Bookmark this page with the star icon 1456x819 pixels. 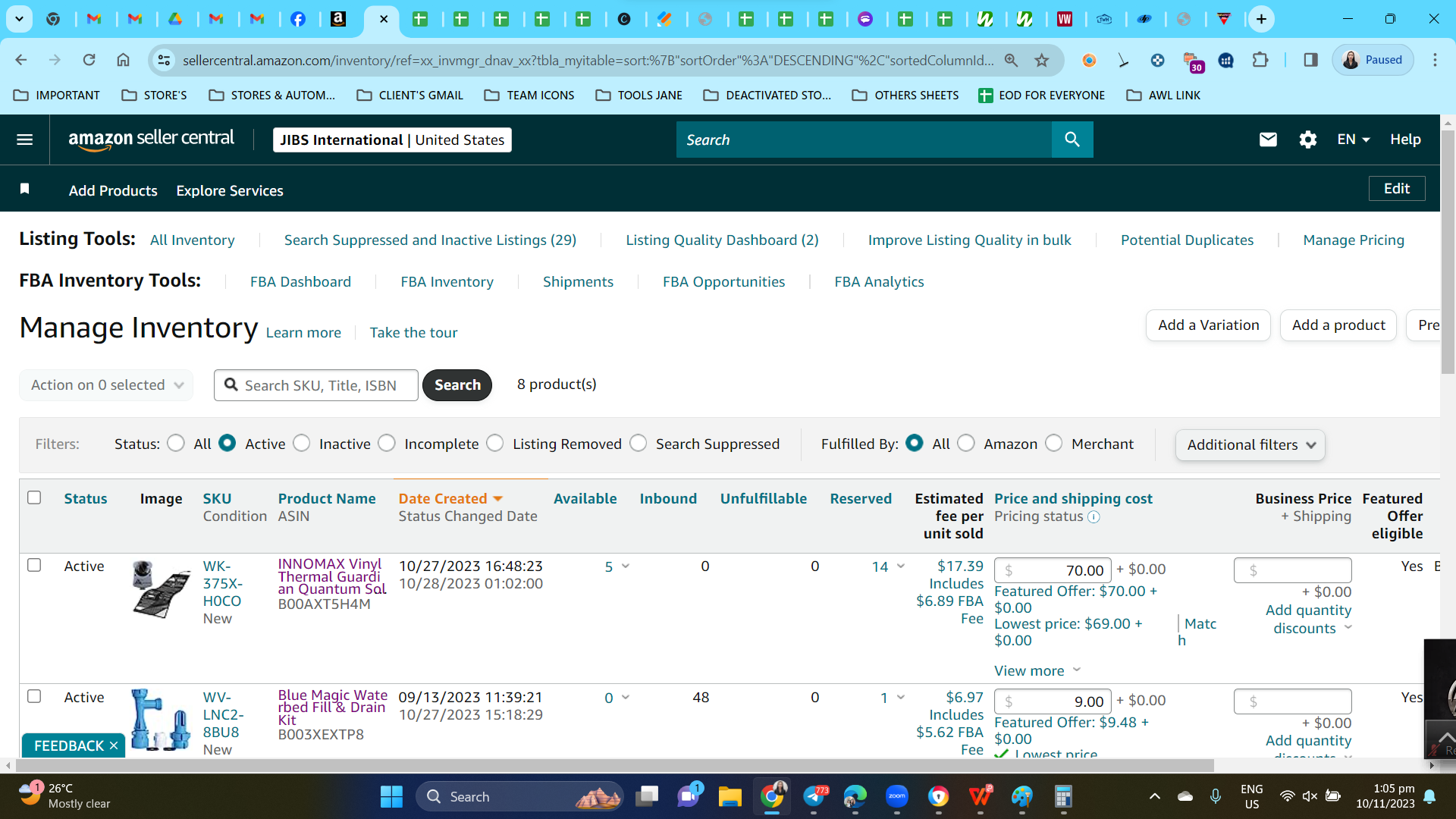[x=1042, y=60]
